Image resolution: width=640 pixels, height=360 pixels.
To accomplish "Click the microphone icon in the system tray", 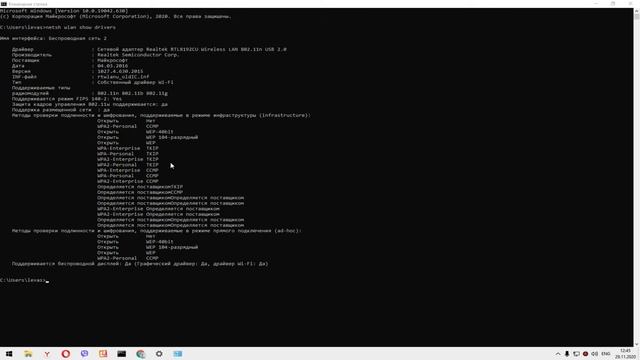I will [x=567, y=354].
